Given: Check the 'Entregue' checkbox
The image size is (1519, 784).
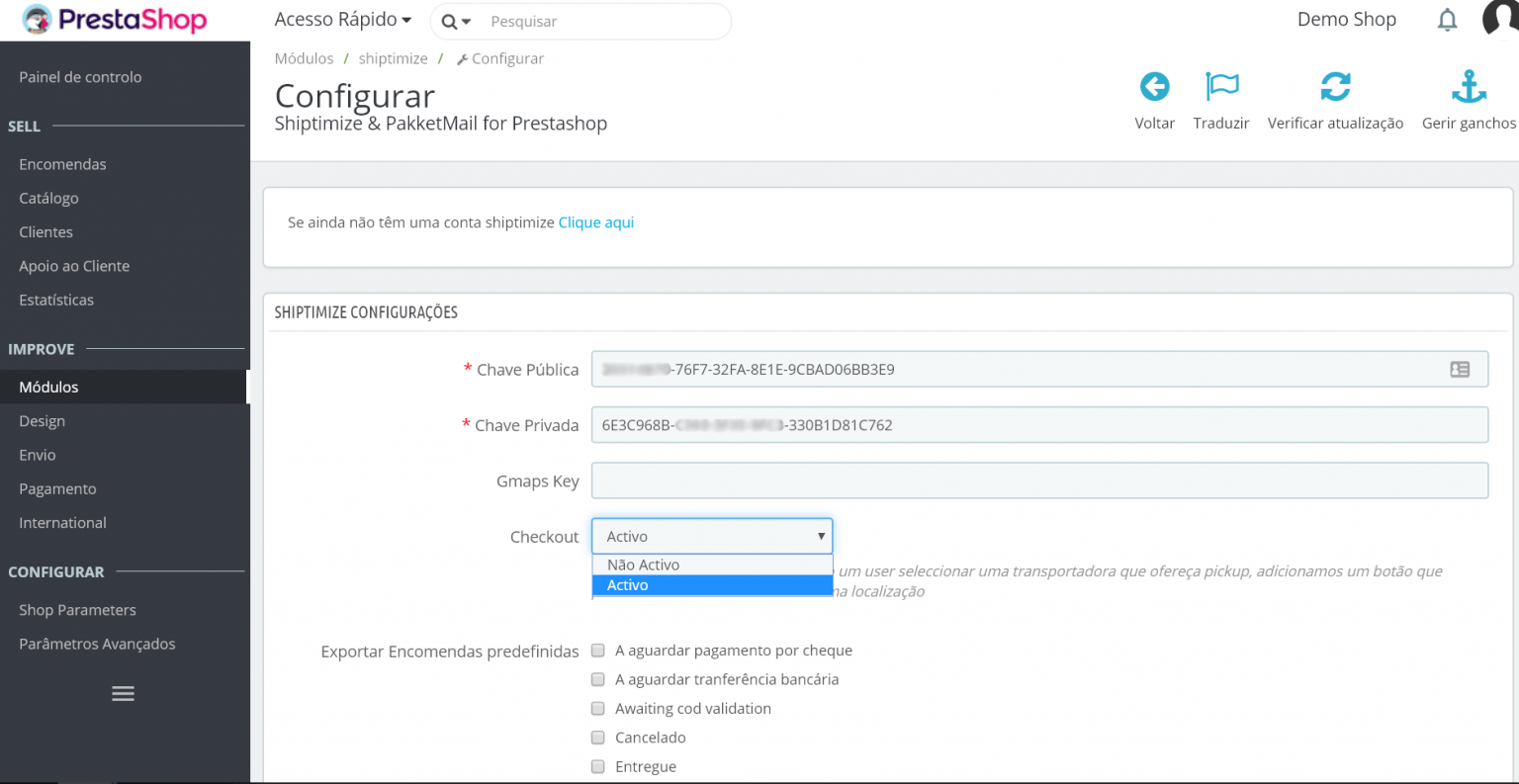Looking at the screenshot, I should pos(597,766).
